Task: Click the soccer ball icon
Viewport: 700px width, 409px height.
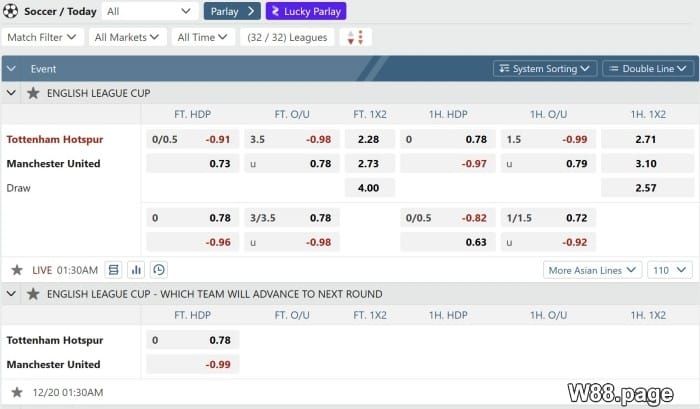Action: [x=10, y=11]
